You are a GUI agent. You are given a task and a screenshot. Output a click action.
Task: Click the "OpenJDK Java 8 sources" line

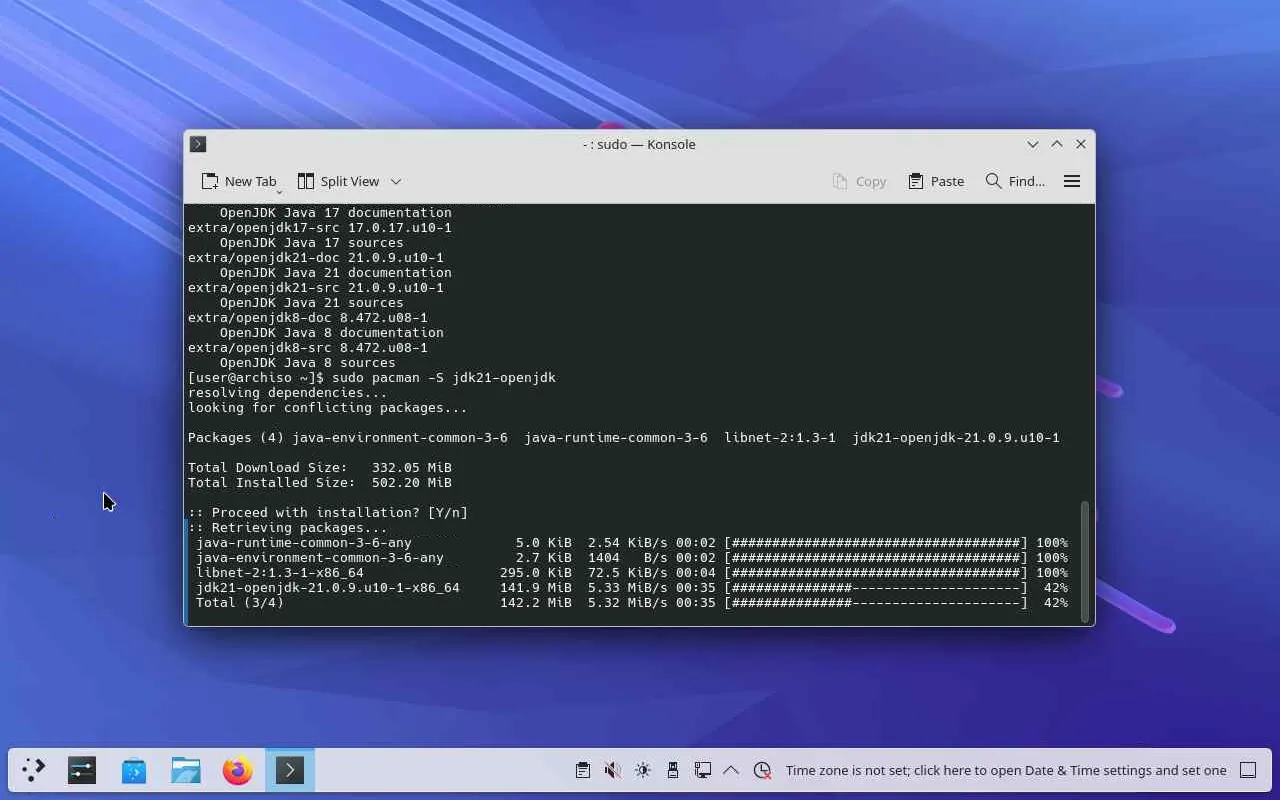click(308, 363)
